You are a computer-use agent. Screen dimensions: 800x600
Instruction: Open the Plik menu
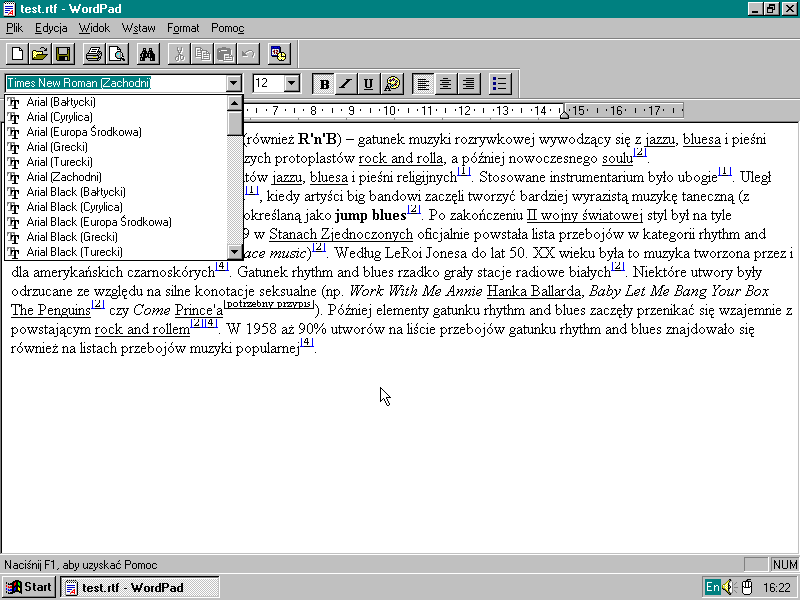click(x=14, y=28)
